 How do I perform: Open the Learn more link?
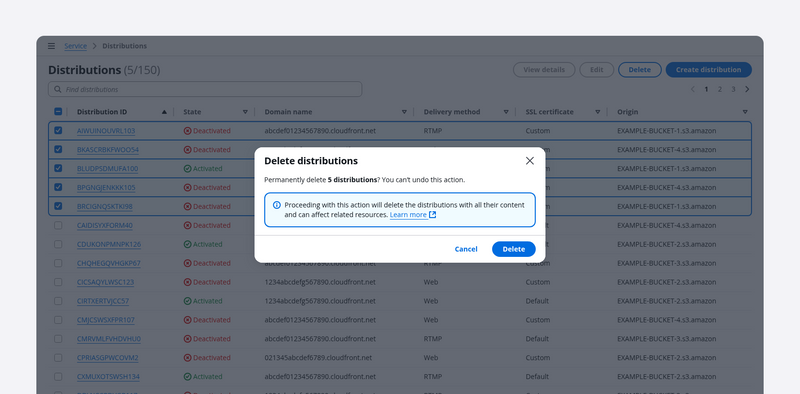tap(408, 215)
